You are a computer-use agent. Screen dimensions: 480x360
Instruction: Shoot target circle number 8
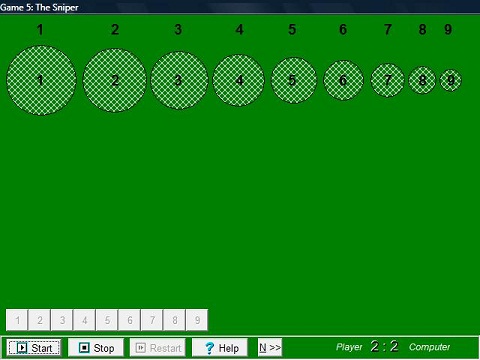(x=422, y=80)
